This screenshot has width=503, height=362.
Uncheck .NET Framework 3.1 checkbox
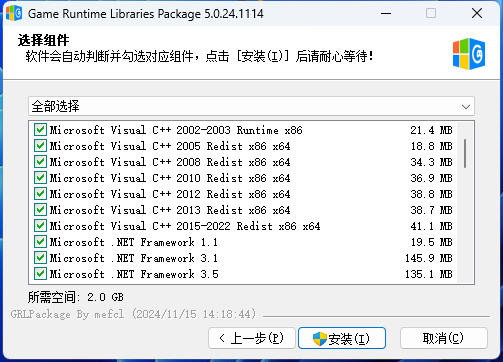[x=40, y=258]
